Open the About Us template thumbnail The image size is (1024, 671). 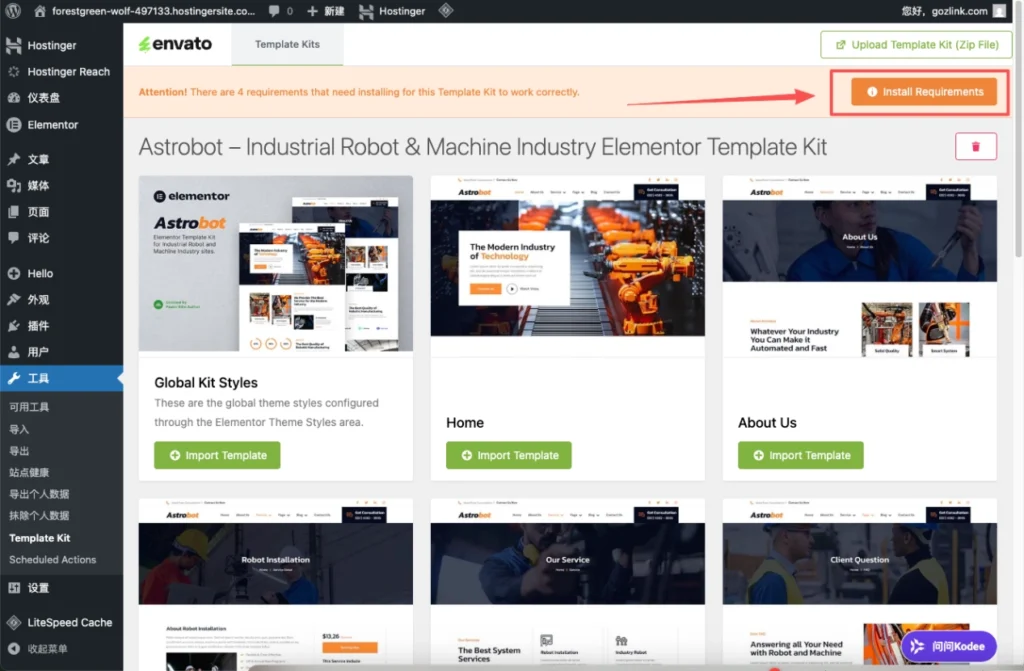[859, 266]
